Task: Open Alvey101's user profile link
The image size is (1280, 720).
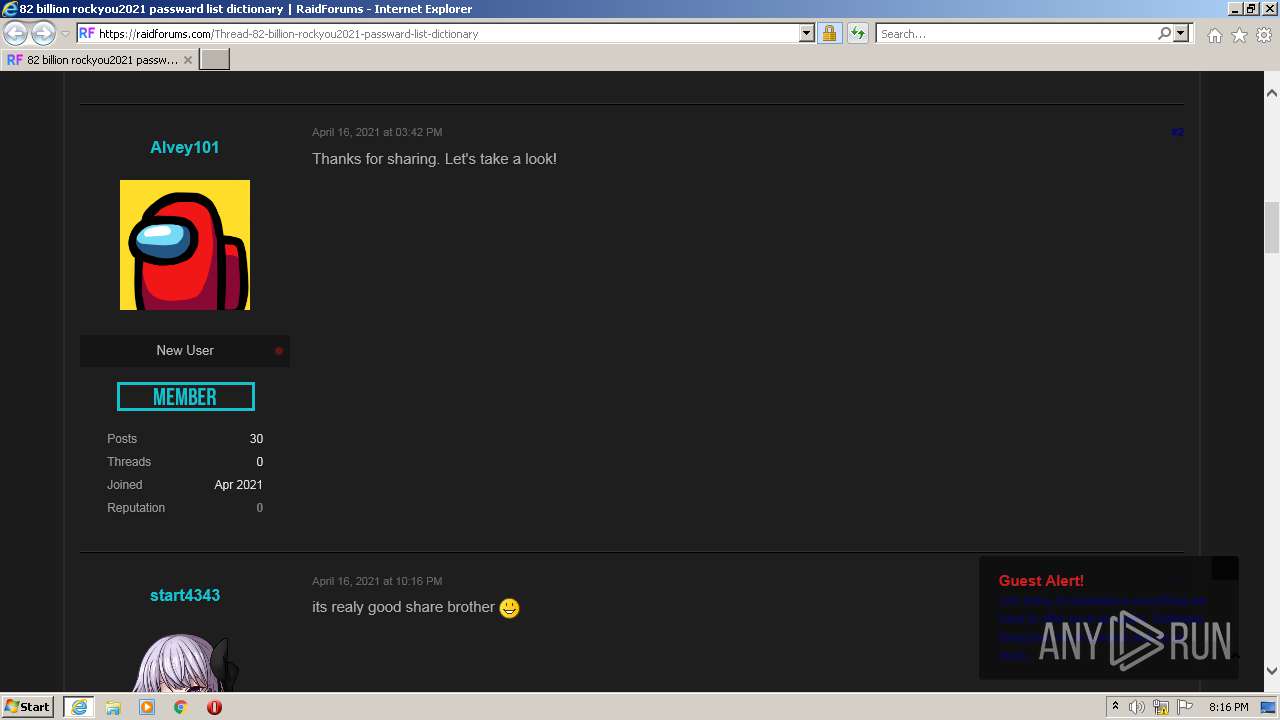Action: point(185,147)
